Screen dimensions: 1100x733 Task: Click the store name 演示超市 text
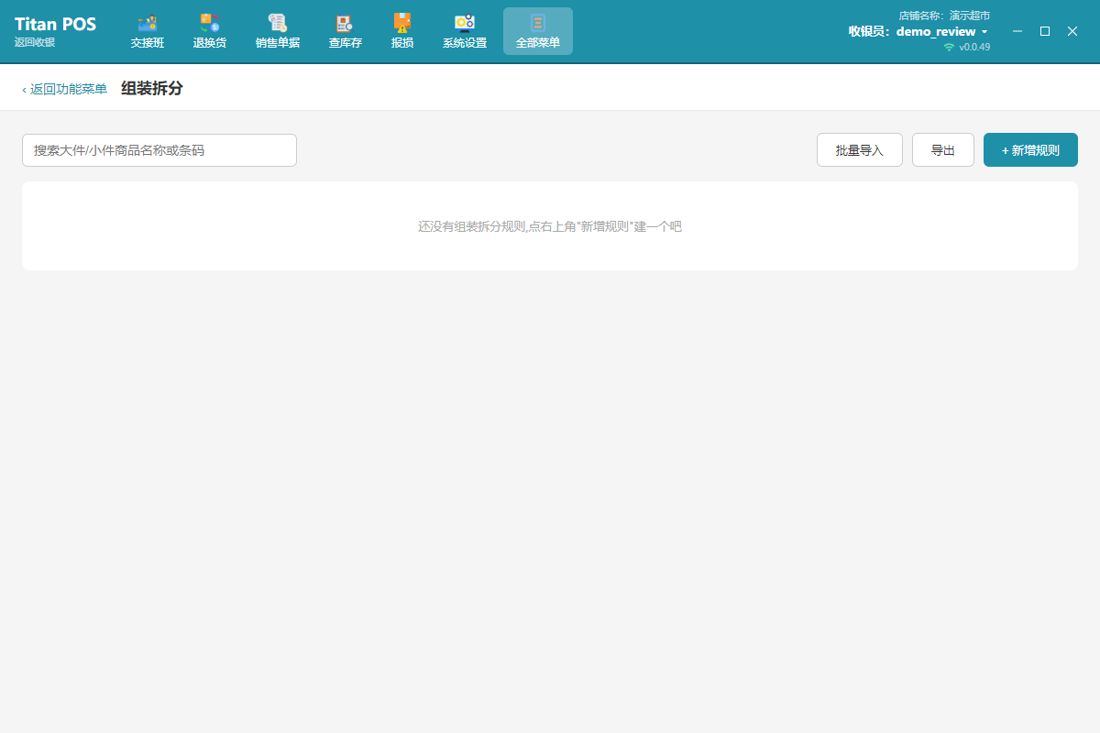970,15
